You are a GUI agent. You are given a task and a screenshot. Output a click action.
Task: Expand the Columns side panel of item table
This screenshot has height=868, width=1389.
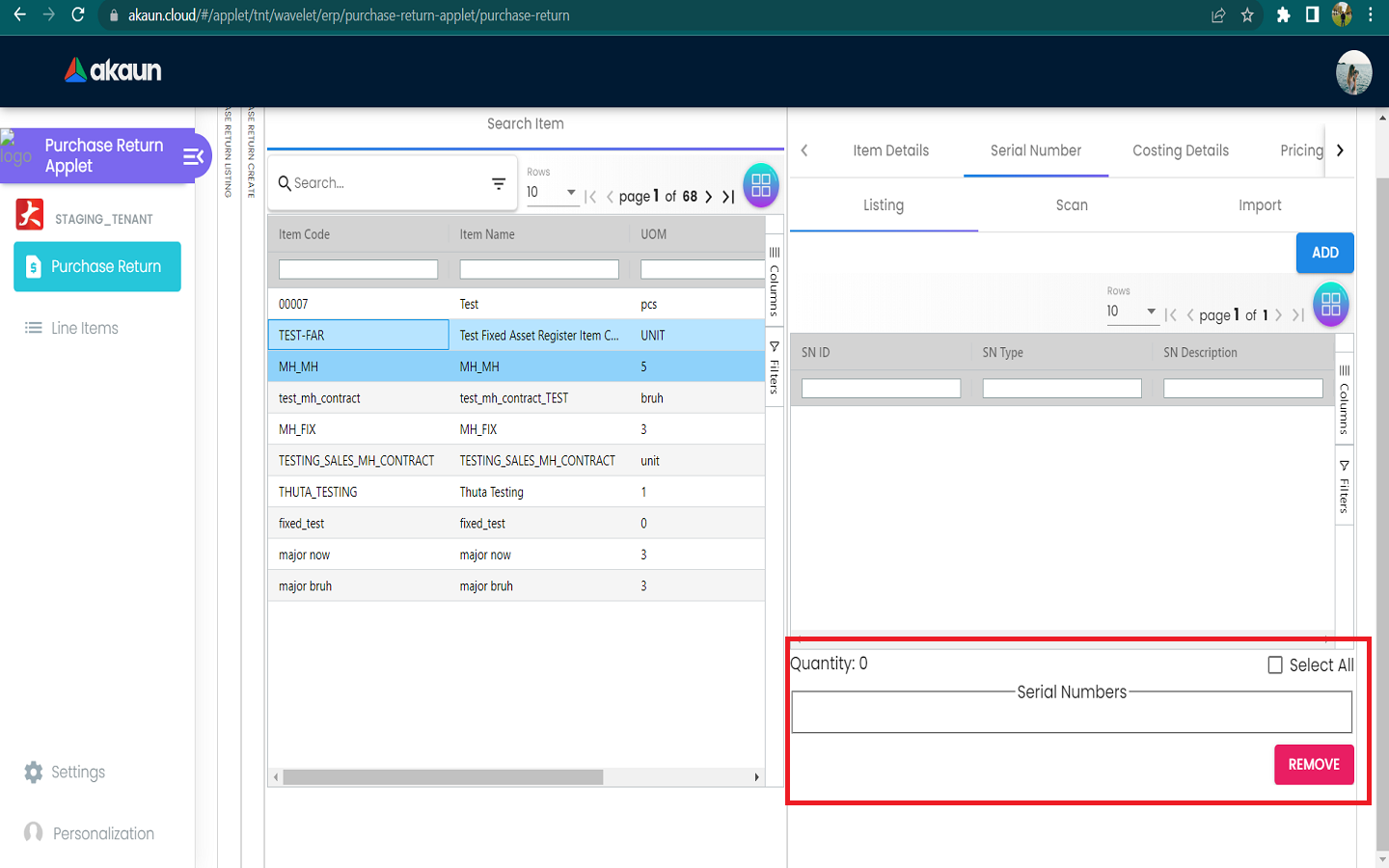tap(774, 281)
